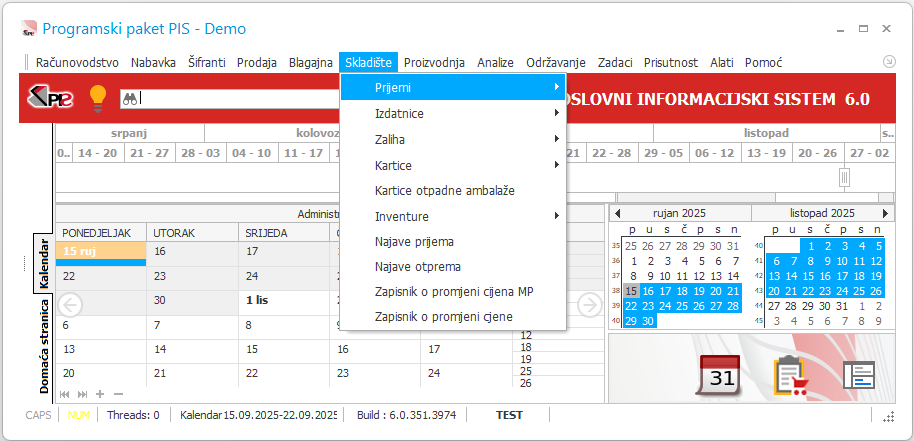The image size is (914, 441).
Task: Open the Nabavka menu
Action: click(153, 62)
